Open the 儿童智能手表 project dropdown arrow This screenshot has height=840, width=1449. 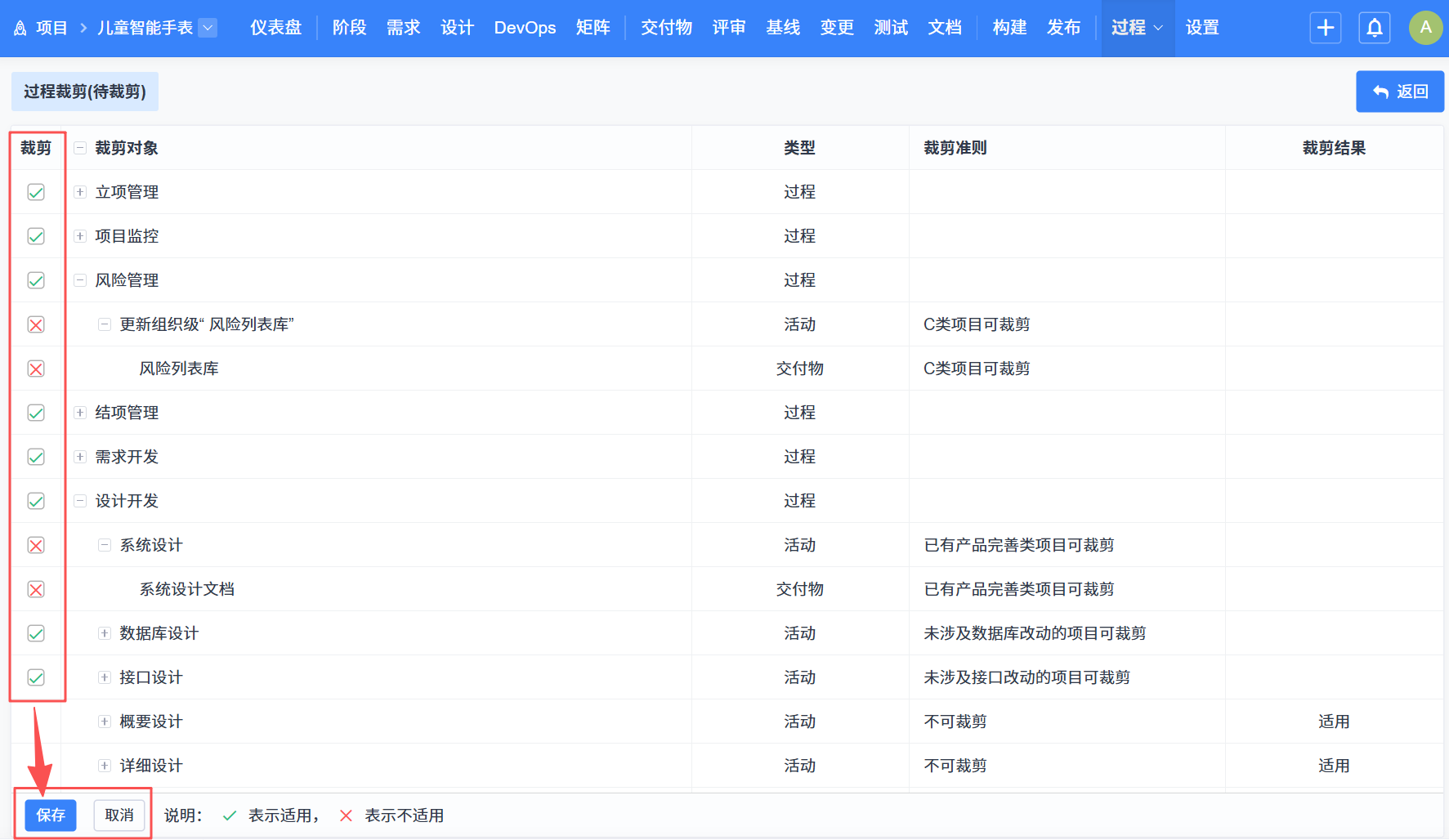pyautogui.click(x=208, y=28)
